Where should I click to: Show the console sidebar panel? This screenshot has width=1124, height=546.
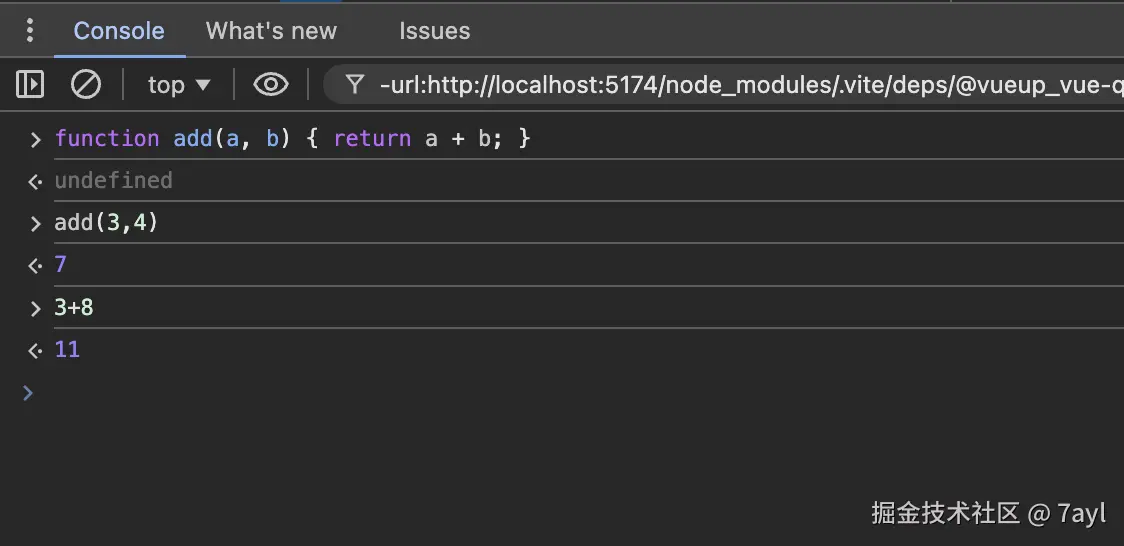tap(30, 85)
